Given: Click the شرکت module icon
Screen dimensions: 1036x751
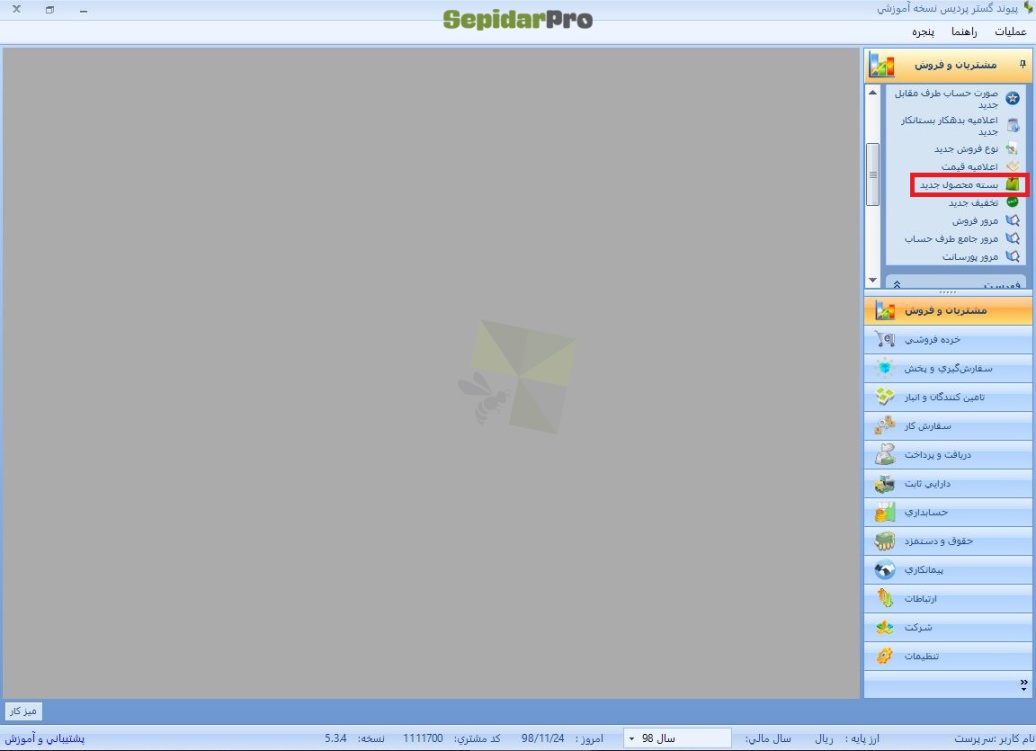Looking at the screenshot, I should (x=885, y=627).
